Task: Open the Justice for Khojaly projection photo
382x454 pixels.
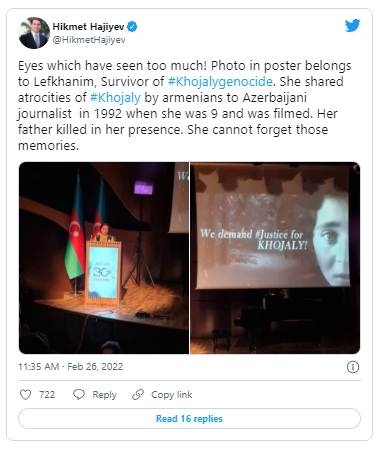Action: [275, 258]
